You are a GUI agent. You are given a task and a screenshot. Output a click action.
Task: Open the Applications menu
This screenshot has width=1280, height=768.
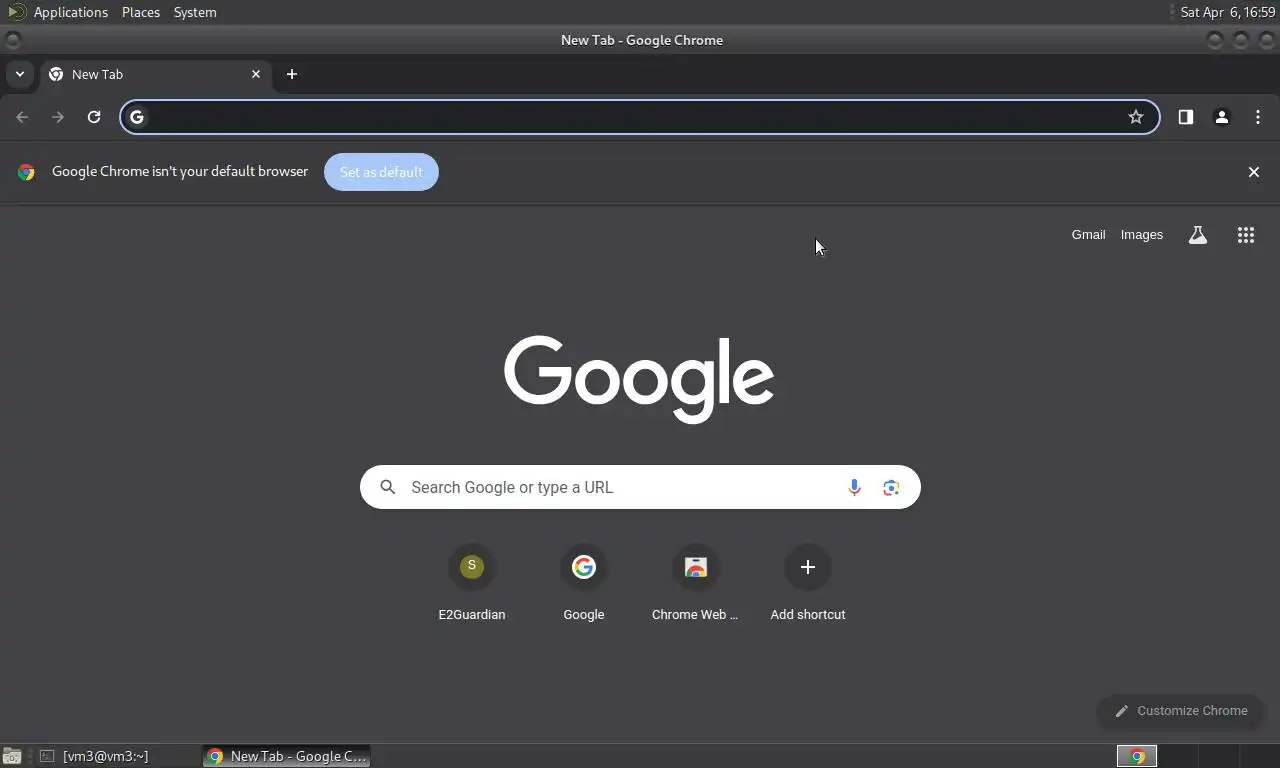coord(70,12)
